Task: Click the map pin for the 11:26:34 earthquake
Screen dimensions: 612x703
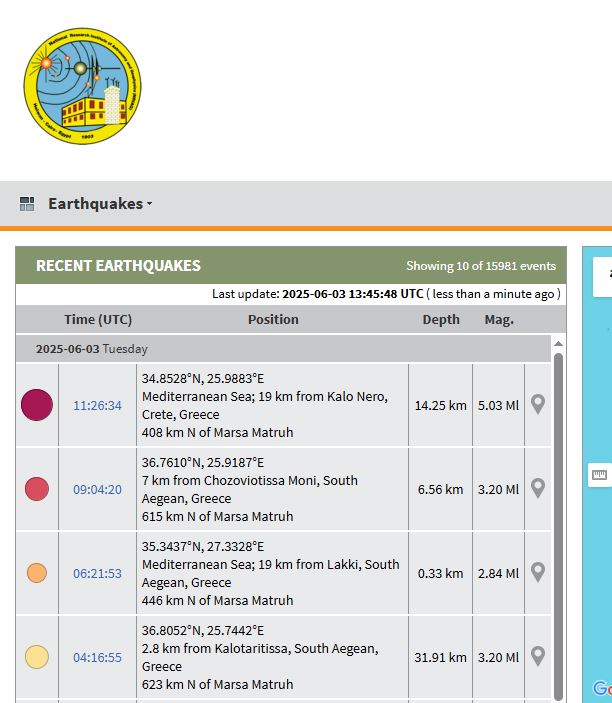Action: click(538, 405)
